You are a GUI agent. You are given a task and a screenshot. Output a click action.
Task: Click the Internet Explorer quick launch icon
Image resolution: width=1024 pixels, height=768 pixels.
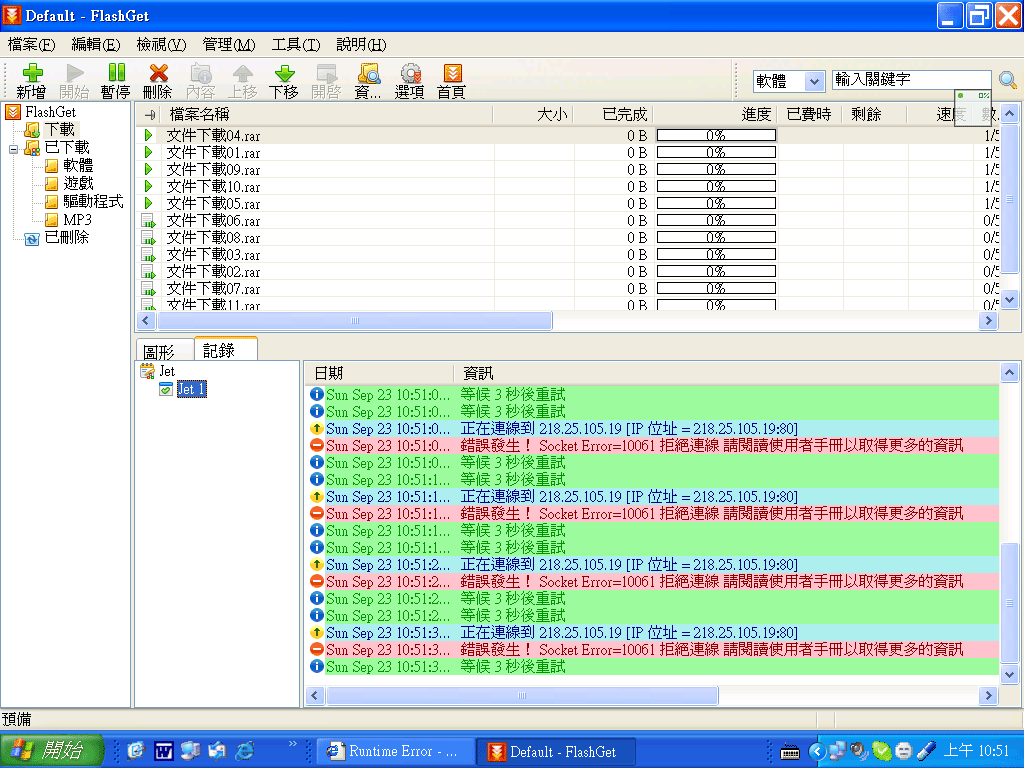click(x=245, y=751)
